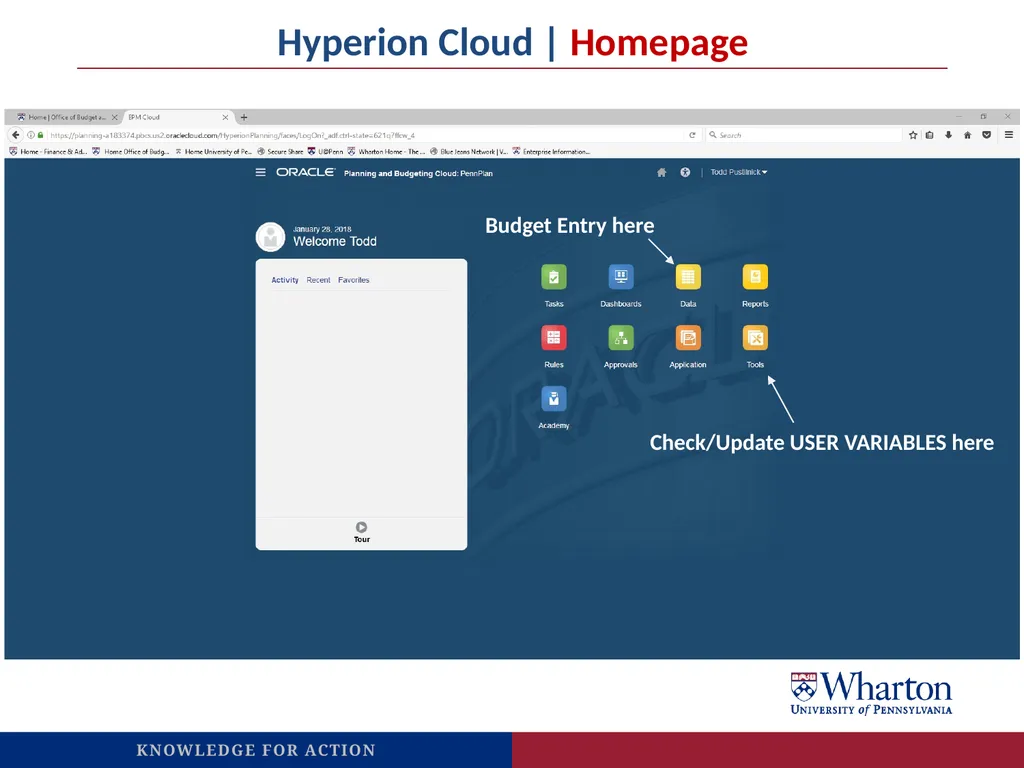
Task: Open the Application icon
Action: point(688,338)
